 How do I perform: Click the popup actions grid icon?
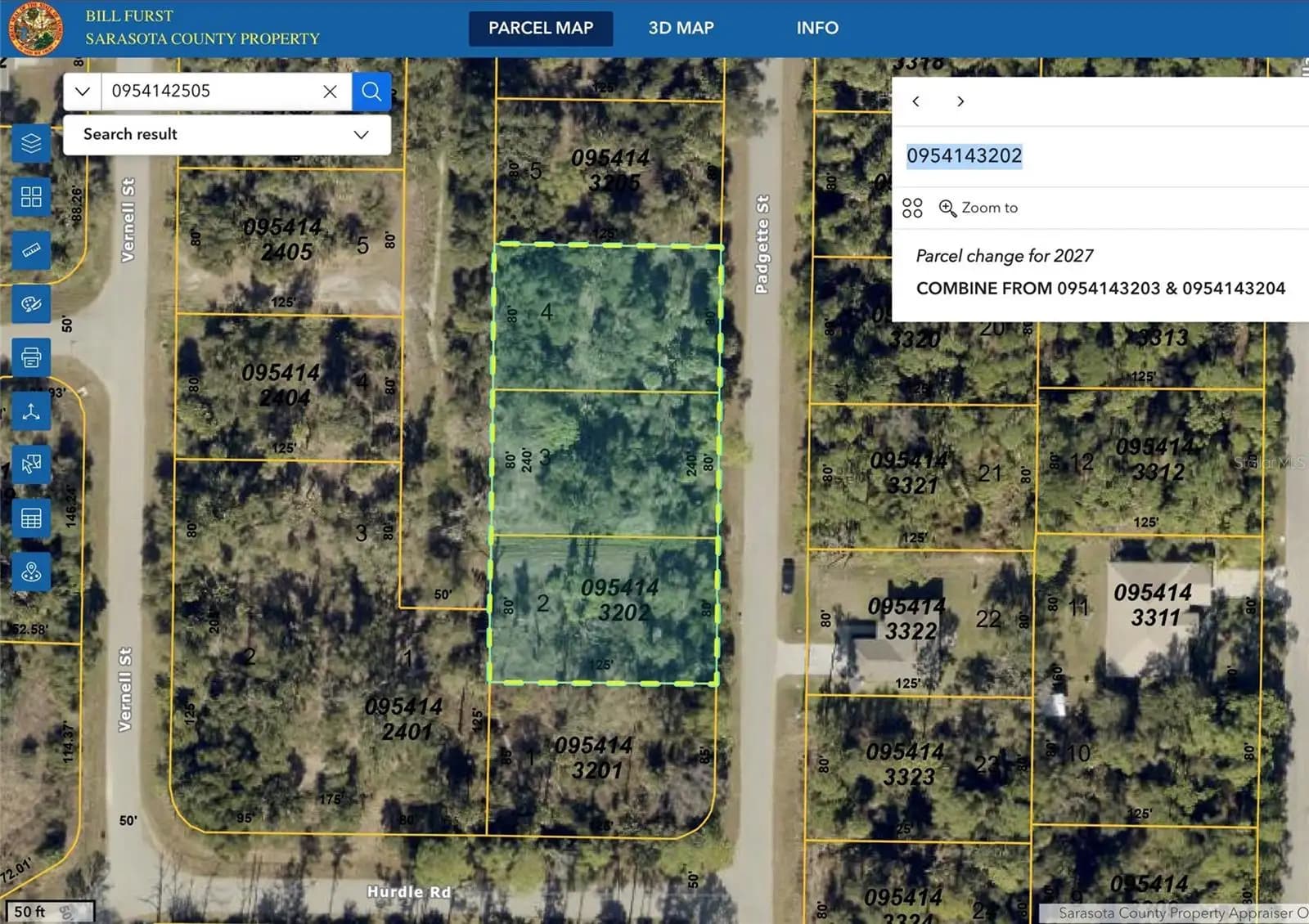[x=912, y=208]
